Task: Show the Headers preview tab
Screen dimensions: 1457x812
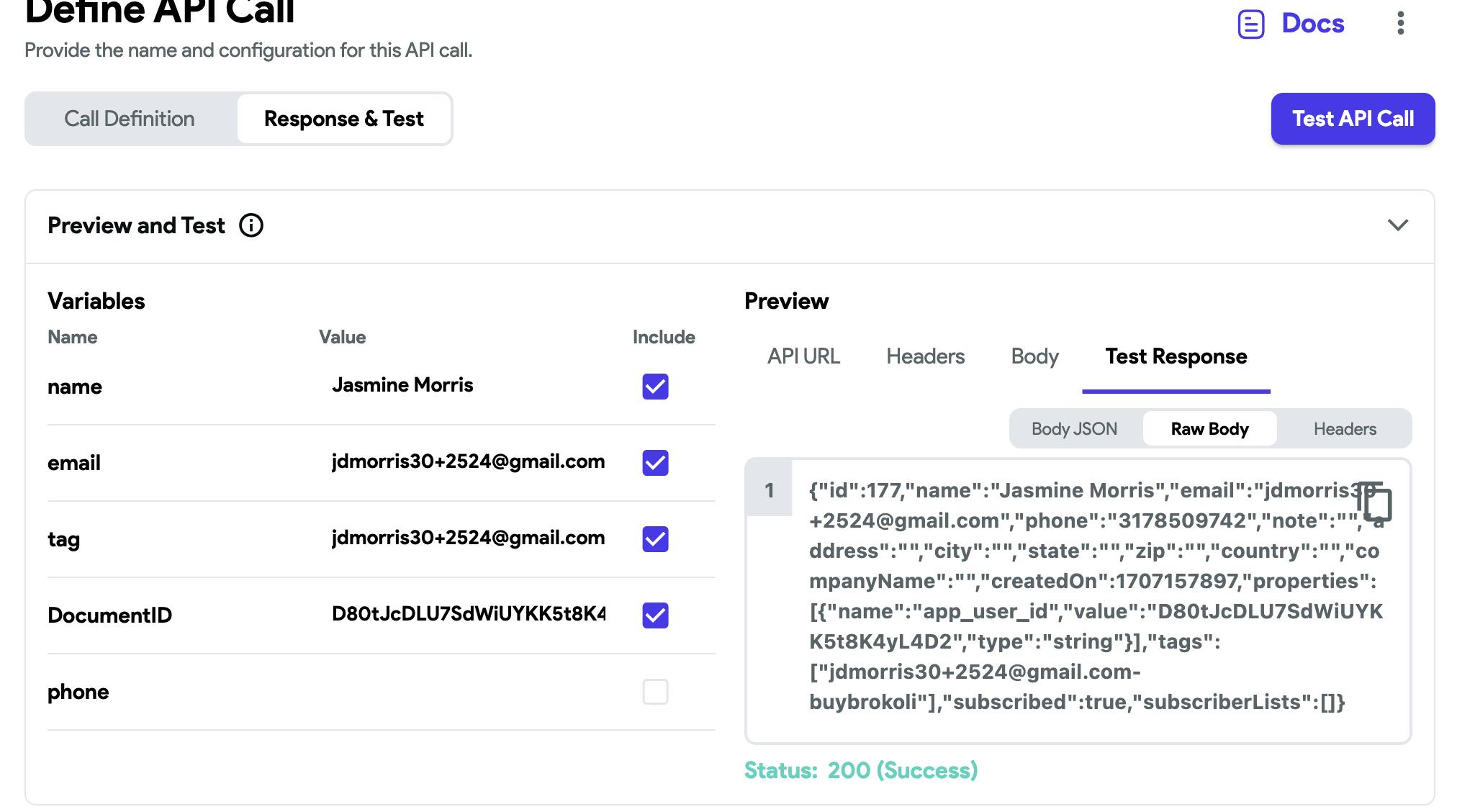Action: tap(925, 356)
